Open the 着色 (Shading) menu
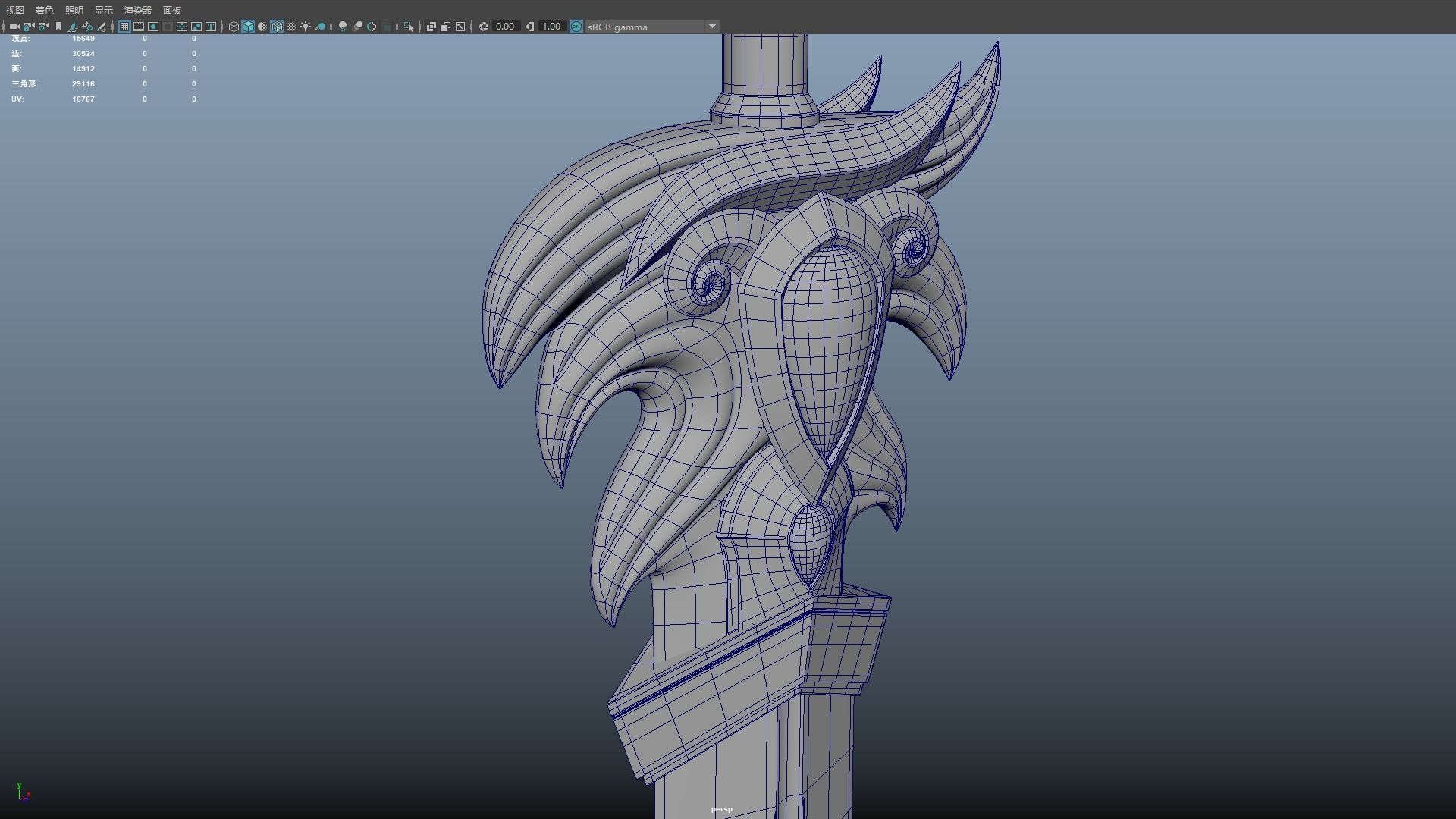Viewport: 1456px width, 819px height. 45,10
